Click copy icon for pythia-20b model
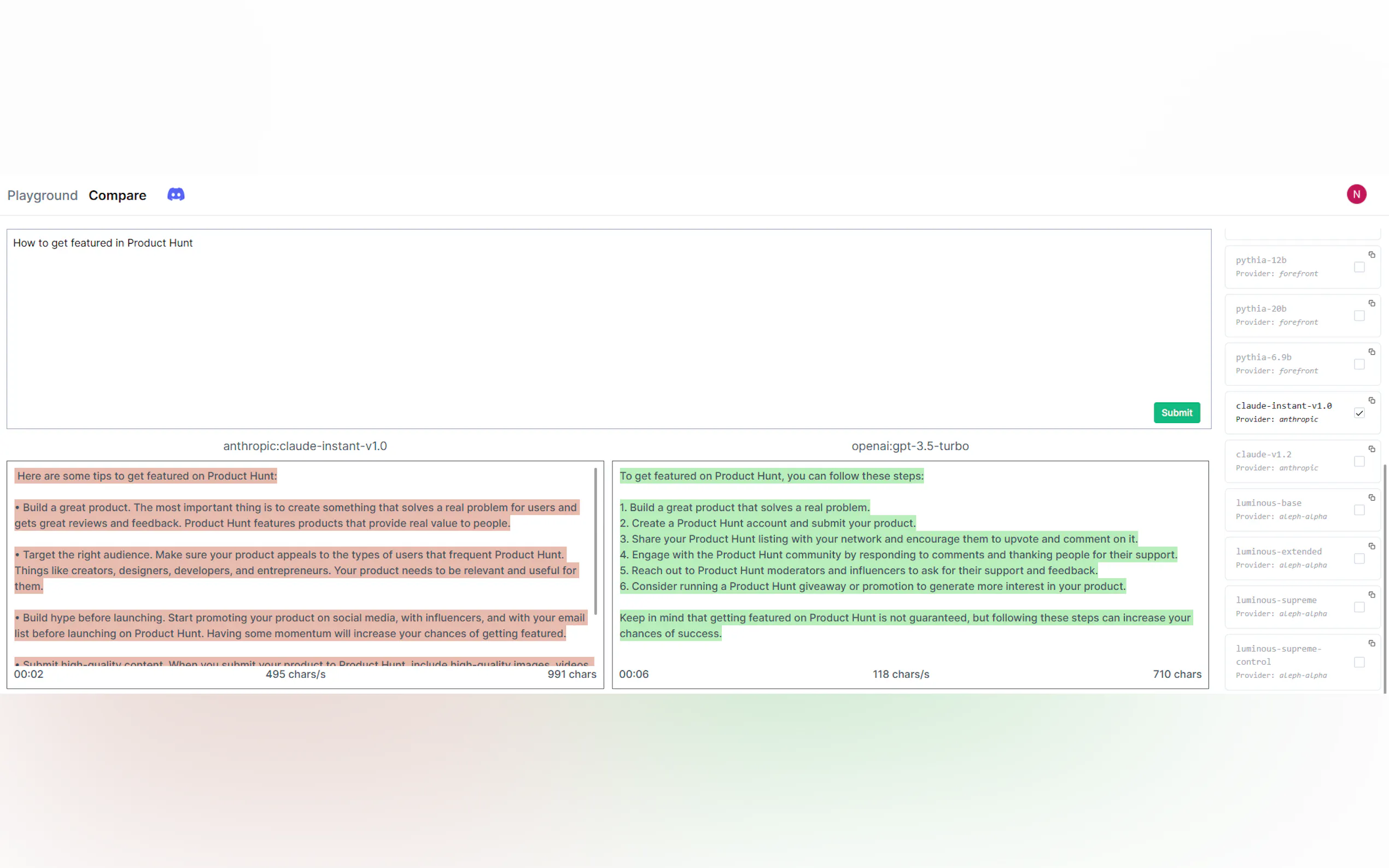Image resolution: width=1389 pixels, height=868 pixels. click(x=1371, y=303)
